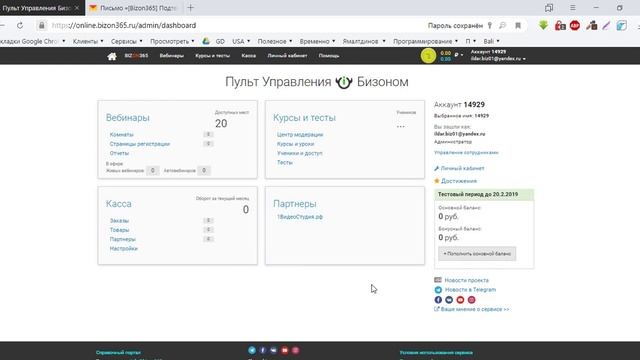Screen dimensions: 640x360
Task: Click the Facebook icon in the footer
Action: [262, 350]
